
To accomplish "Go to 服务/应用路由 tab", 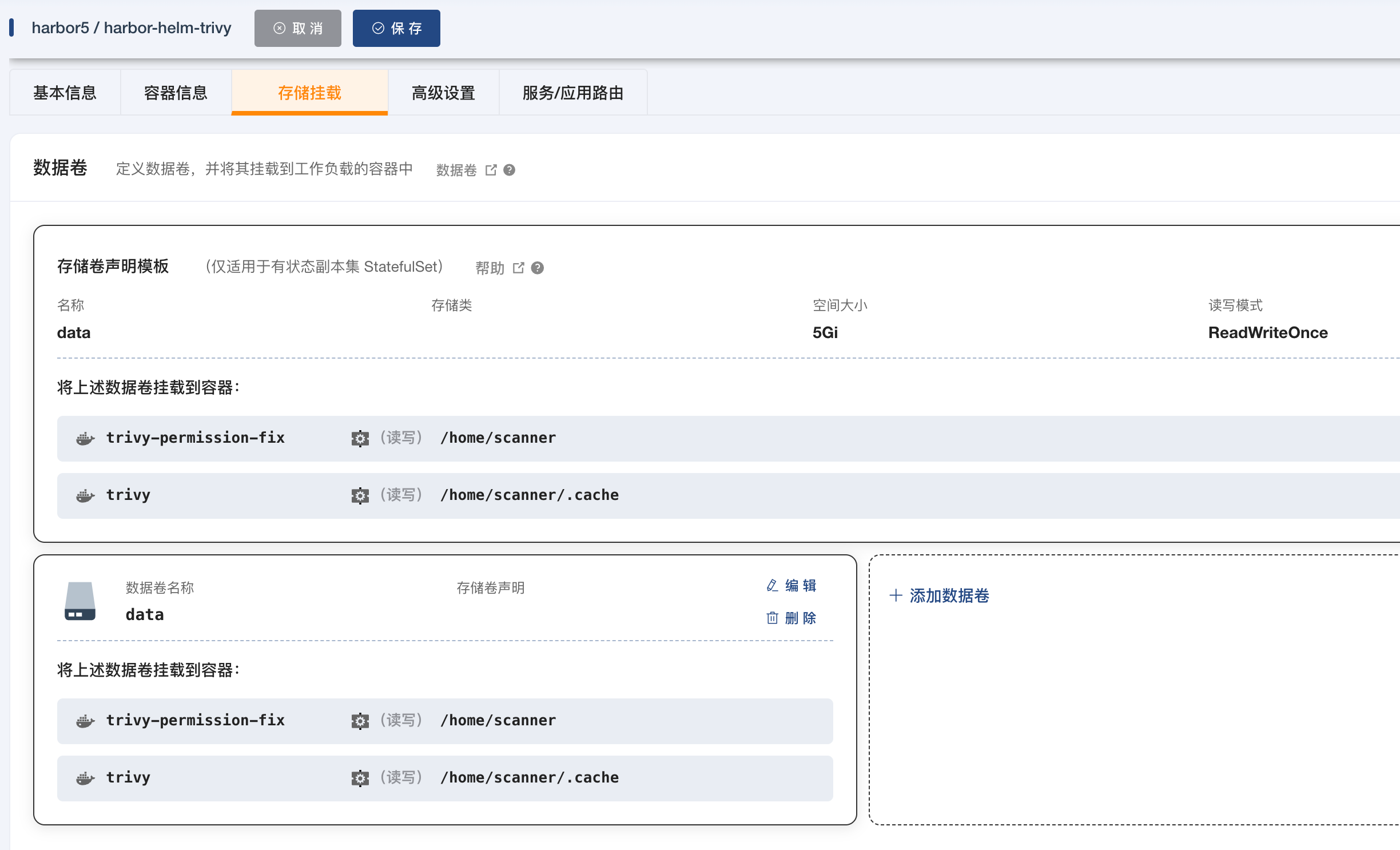I will point(573,93).
